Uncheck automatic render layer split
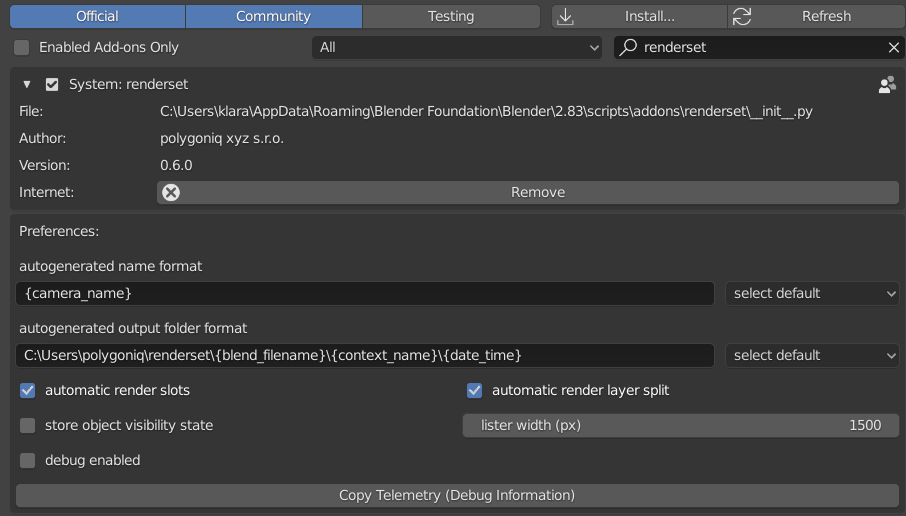The width and height of the screenshot is (906, 516). pyautogui.click(x=475, y=390)
